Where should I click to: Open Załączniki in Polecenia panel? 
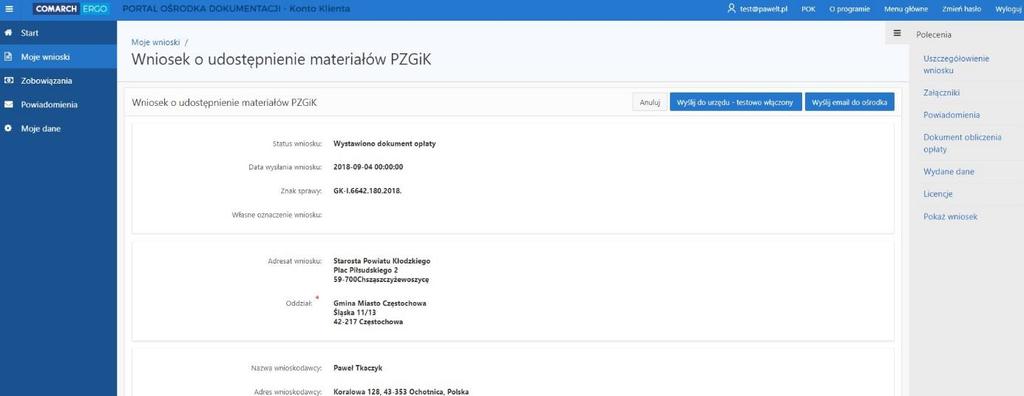[x=941, y=93]
